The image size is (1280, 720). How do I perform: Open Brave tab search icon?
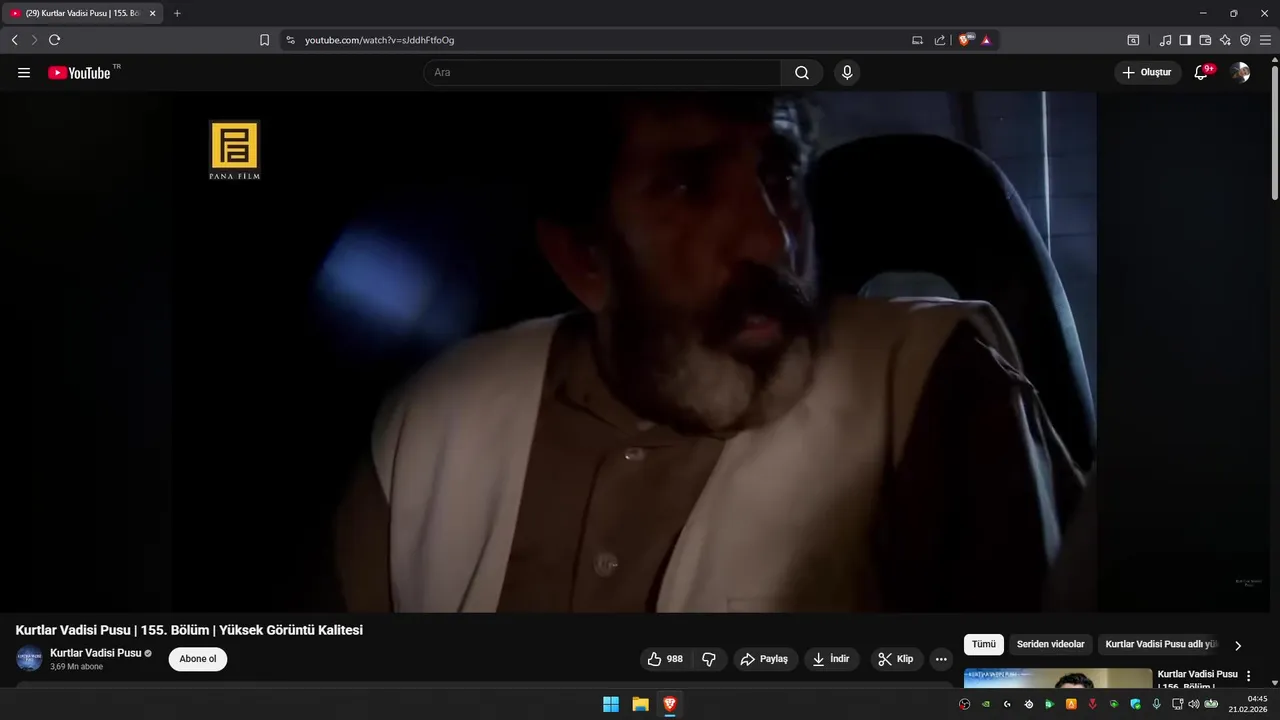click(1133, 40)
